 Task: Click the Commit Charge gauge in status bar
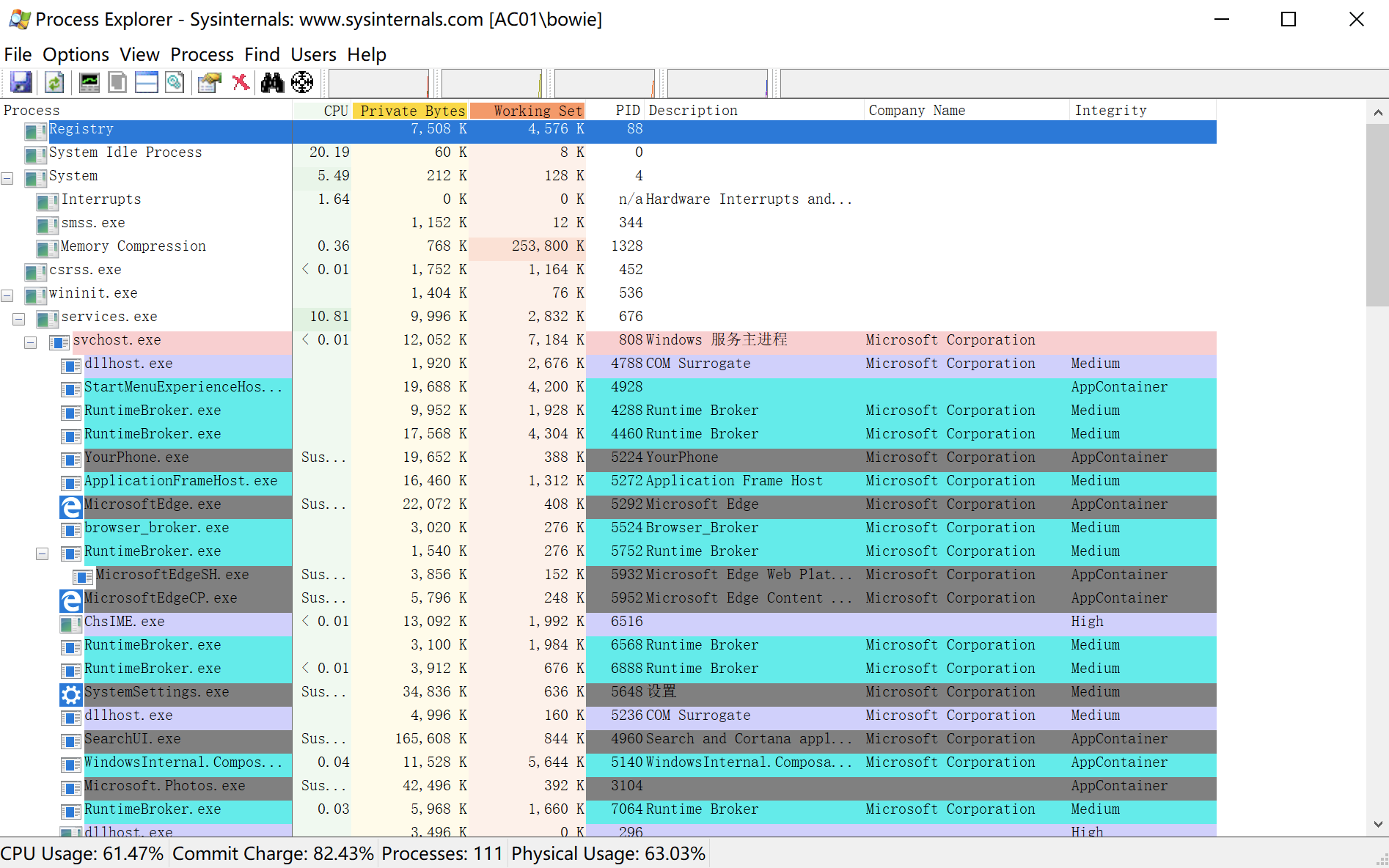pyautogui.click(x=273, y=853)
